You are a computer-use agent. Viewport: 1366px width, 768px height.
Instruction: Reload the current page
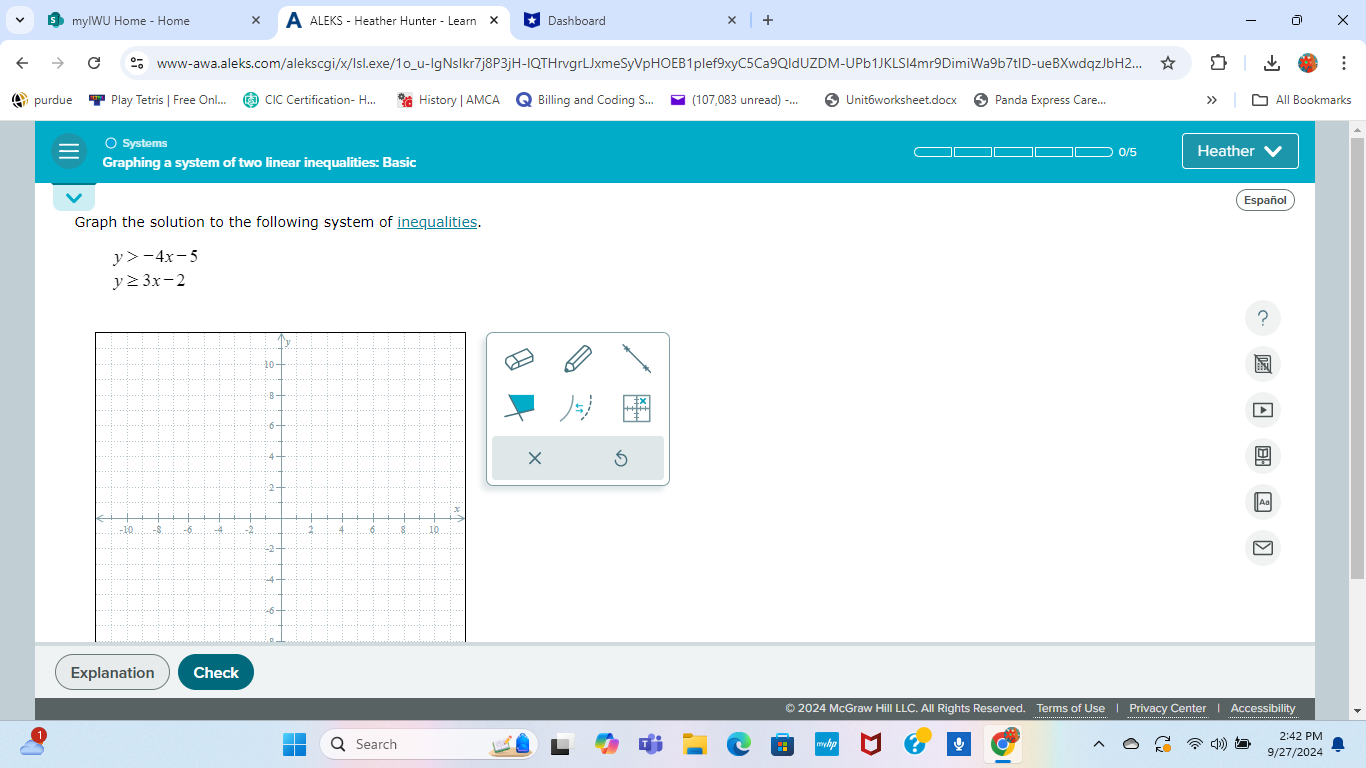coord(94,63)
